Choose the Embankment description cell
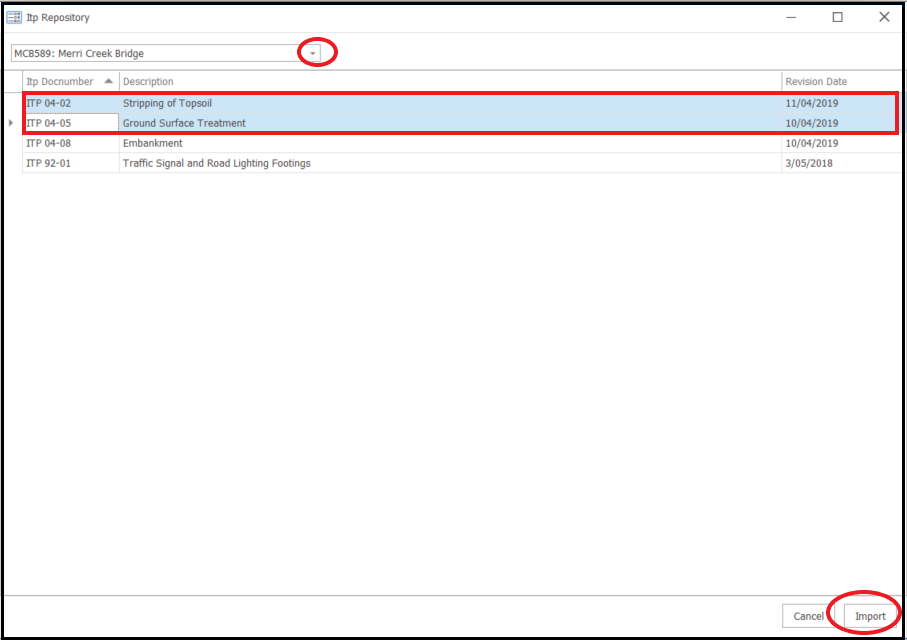Viewport: 907px width, 640px height. click(153, 143)
